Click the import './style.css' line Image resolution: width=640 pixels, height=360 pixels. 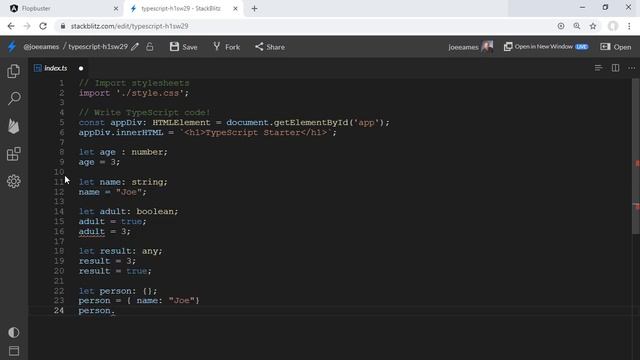coord(134,93)
